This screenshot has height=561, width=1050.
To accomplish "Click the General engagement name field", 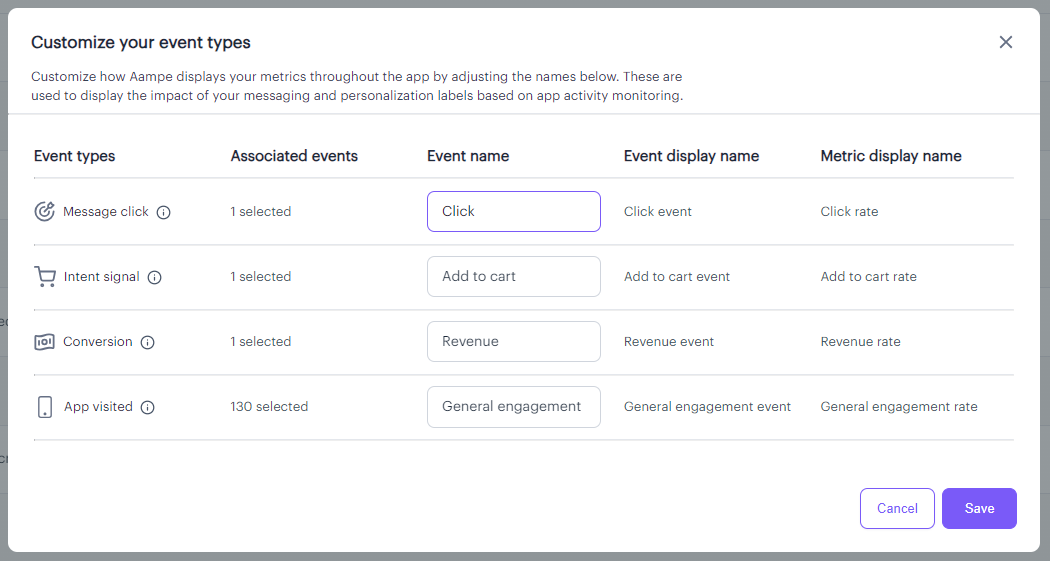I will click(513, 406).
